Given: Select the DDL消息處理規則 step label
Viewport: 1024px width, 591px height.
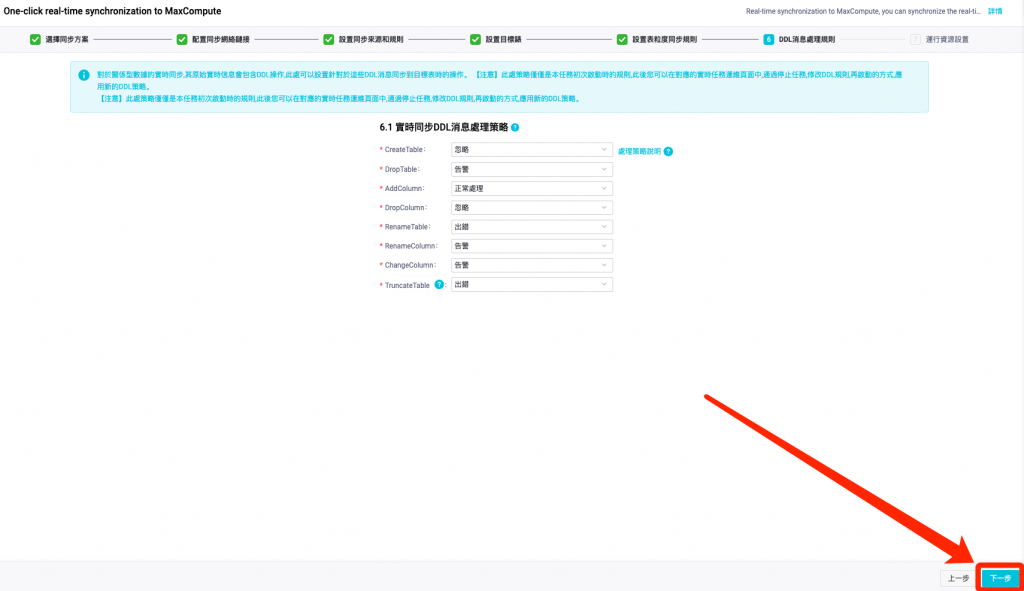Looking at the screenshot, I should click(x=807, y=39).
